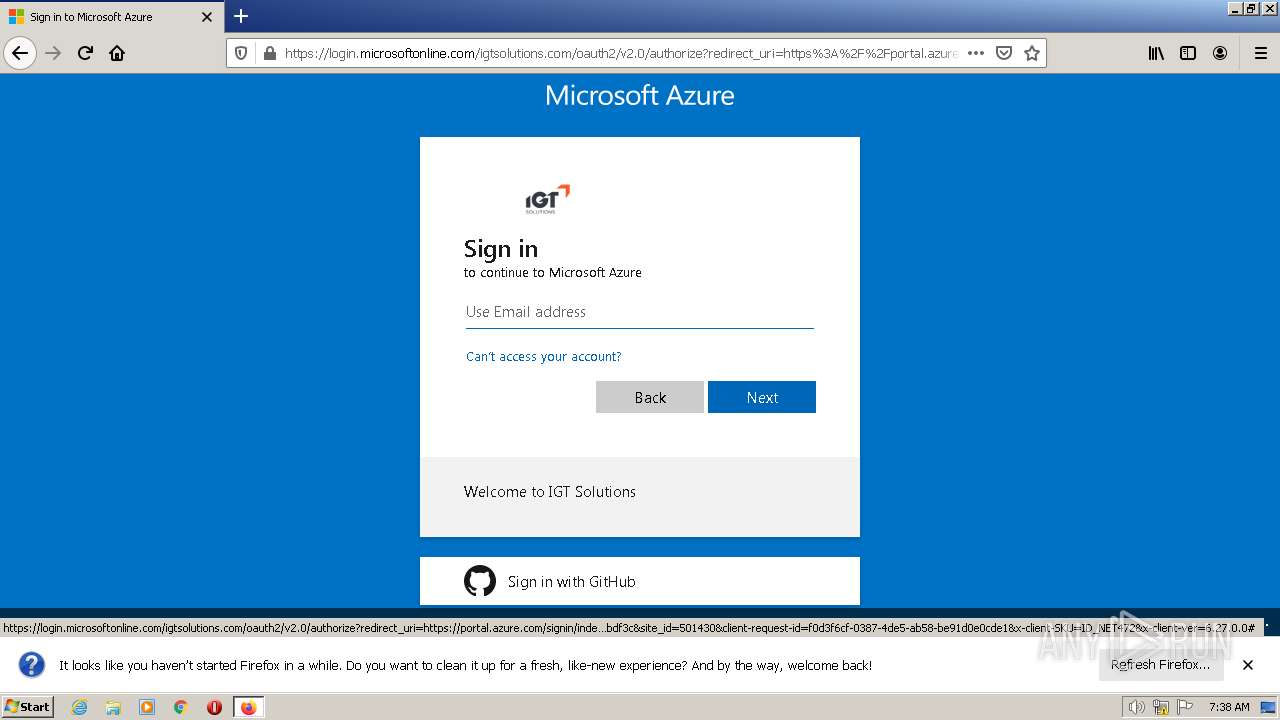This screenshot has width=1280, height=720.
Task: Open the Action Center flag icon
Action: pos(1185,707)
